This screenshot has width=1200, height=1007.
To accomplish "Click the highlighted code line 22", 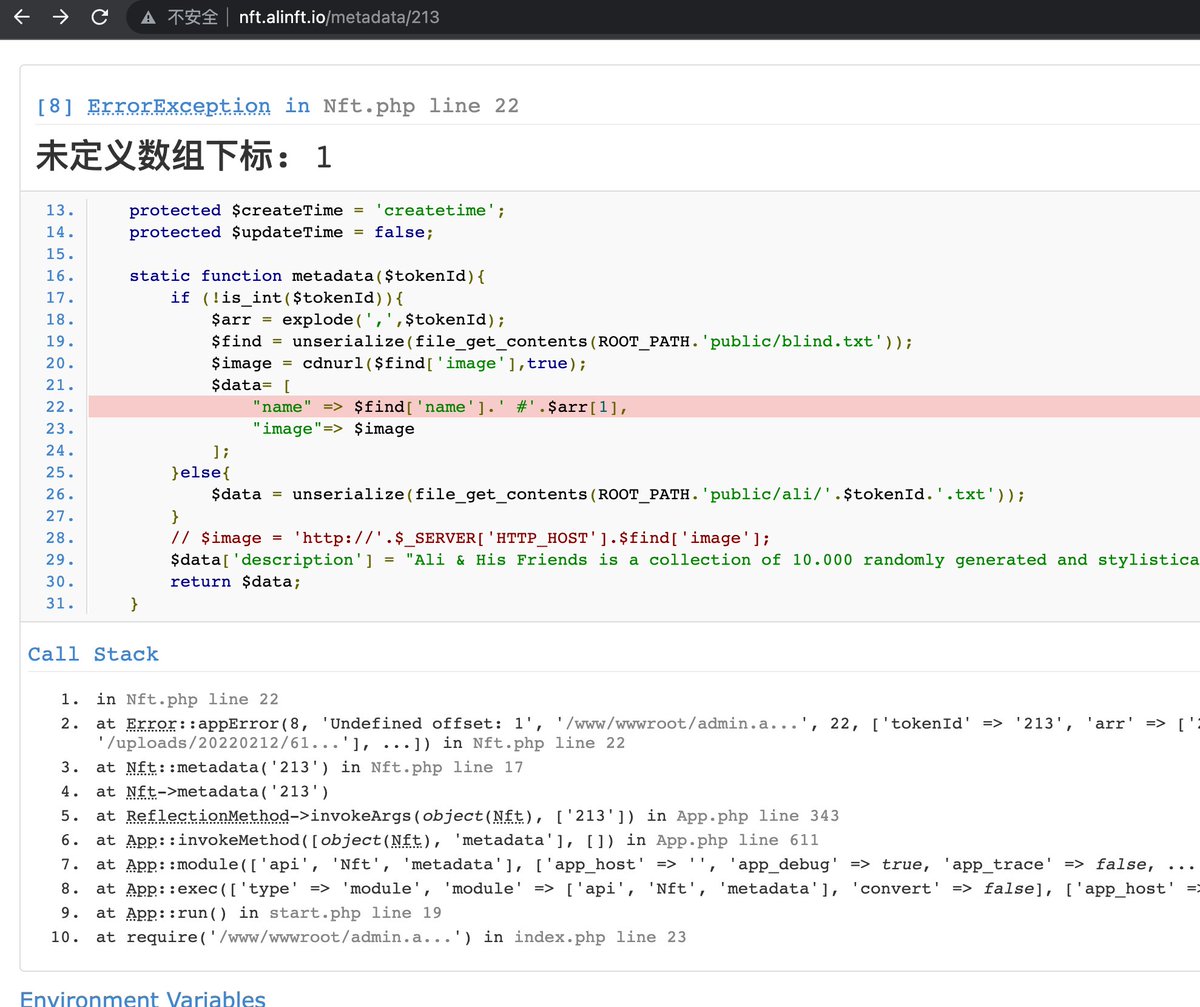I will [x=644, y=406].
